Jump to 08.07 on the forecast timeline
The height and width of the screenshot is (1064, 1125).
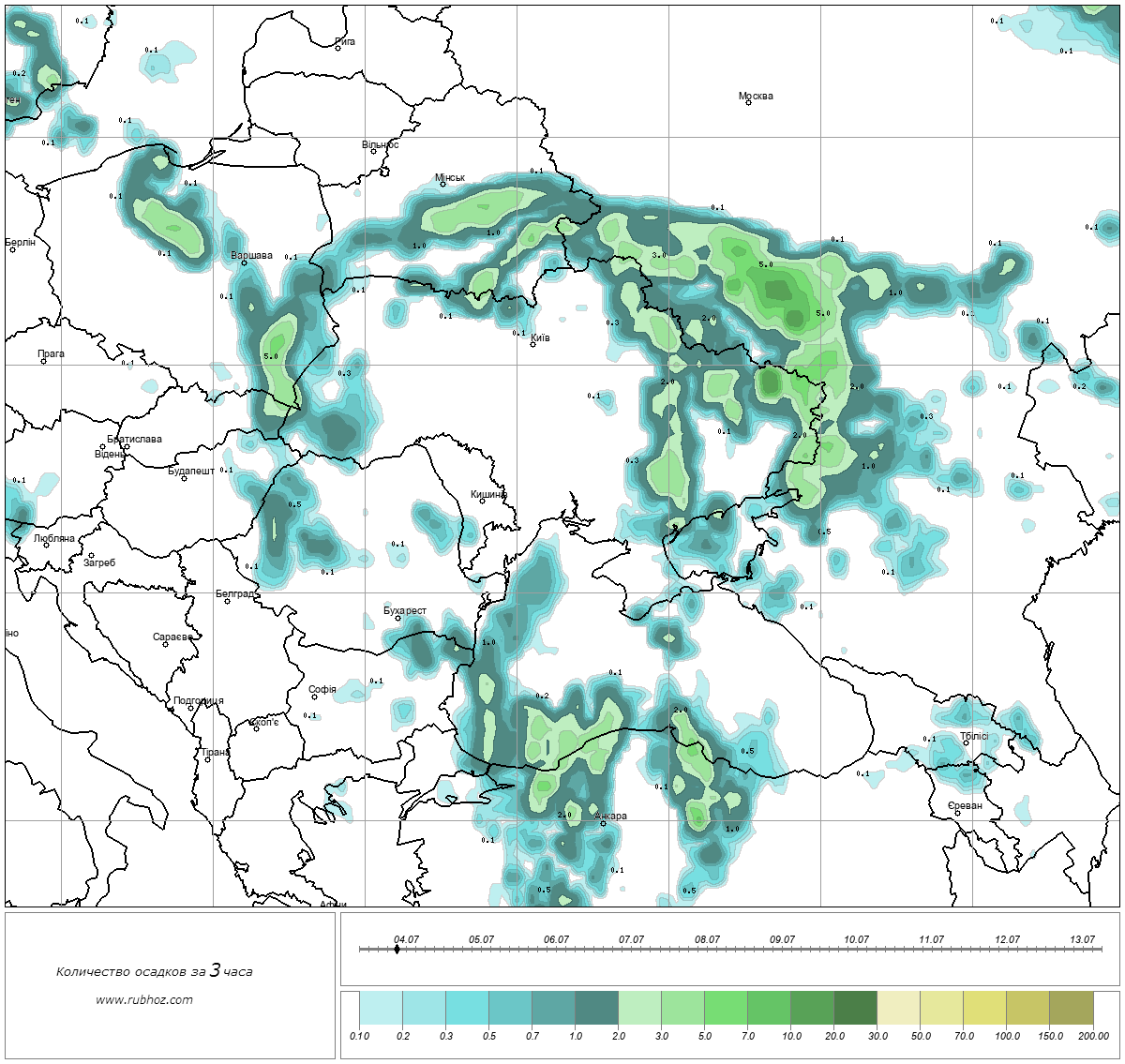[707, 939]
